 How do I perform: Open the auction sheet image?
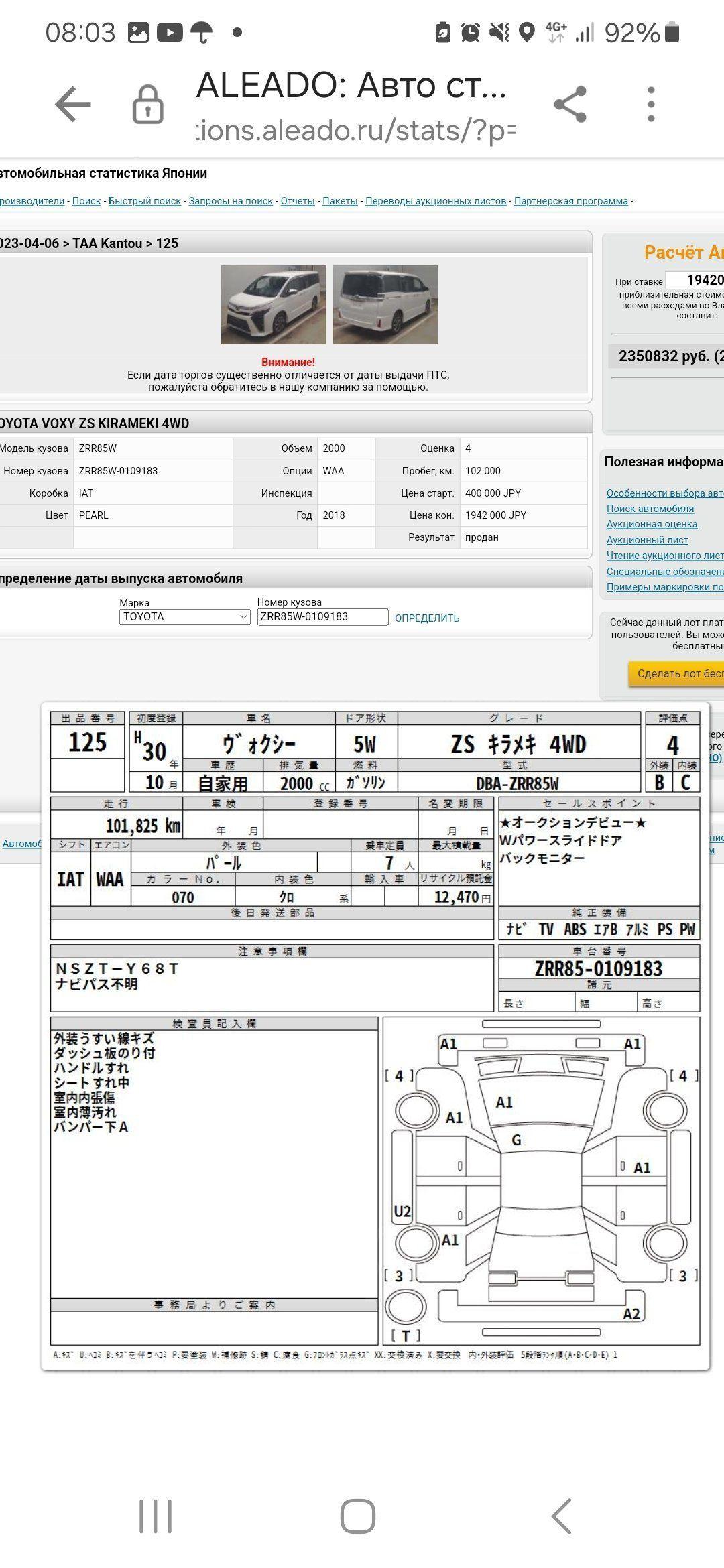(375, 1035)
